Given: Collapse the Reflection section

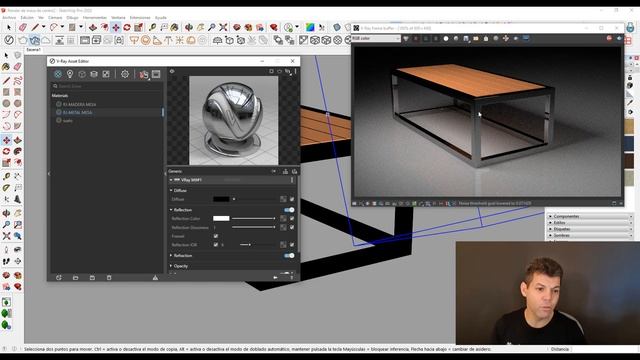Looking at the screenshot, I should pos(171,210).
